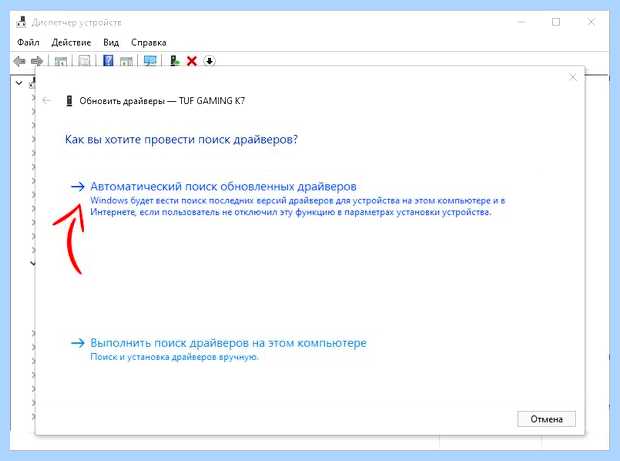Open the Properties toolbar icon

click(x=84, y=61)
